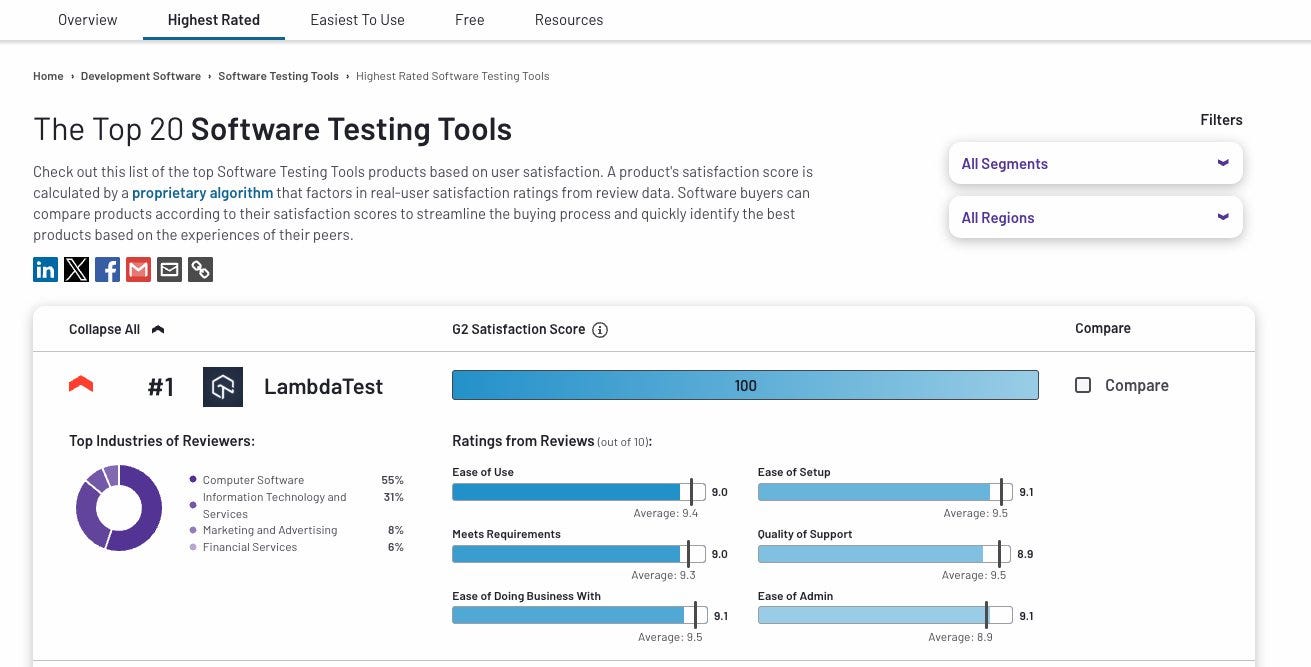Follow the proprietary algorithm link
The height and width of the screenshot is (667, 1311).
tap(203, 193)
